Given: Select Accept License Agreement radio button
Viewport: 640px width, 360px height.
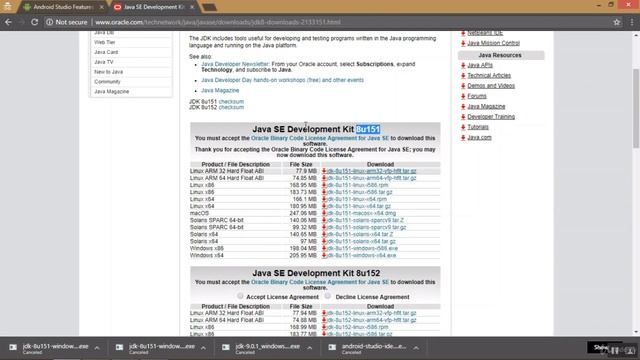Looking at the screenshot, I should coord(240,296).
